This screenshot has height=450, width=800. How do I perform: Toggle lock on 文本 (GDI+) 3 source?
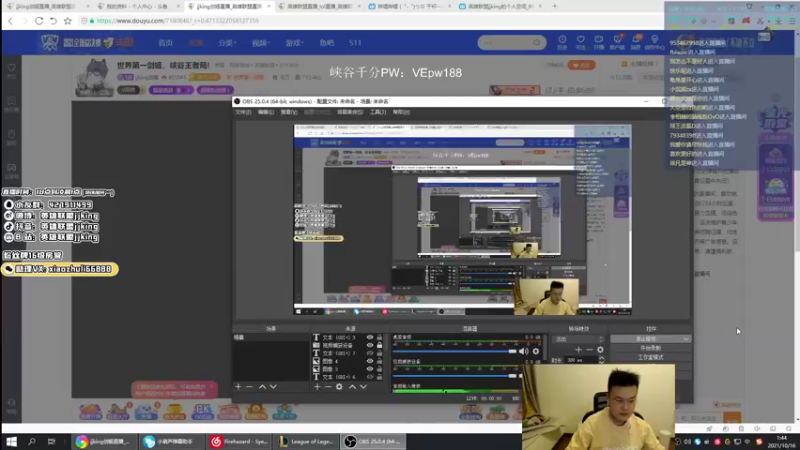coord(380,337)
